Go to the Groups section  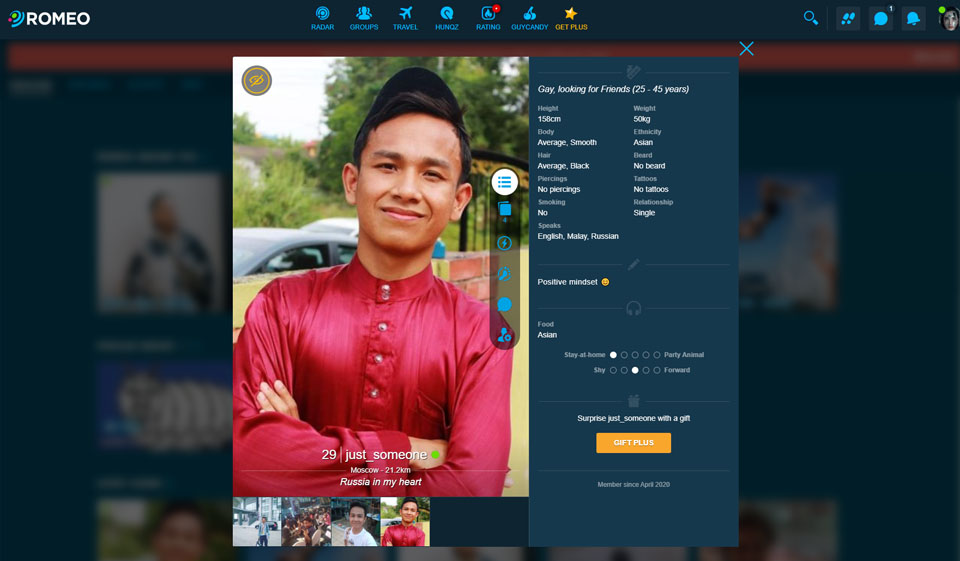[364, 18]
